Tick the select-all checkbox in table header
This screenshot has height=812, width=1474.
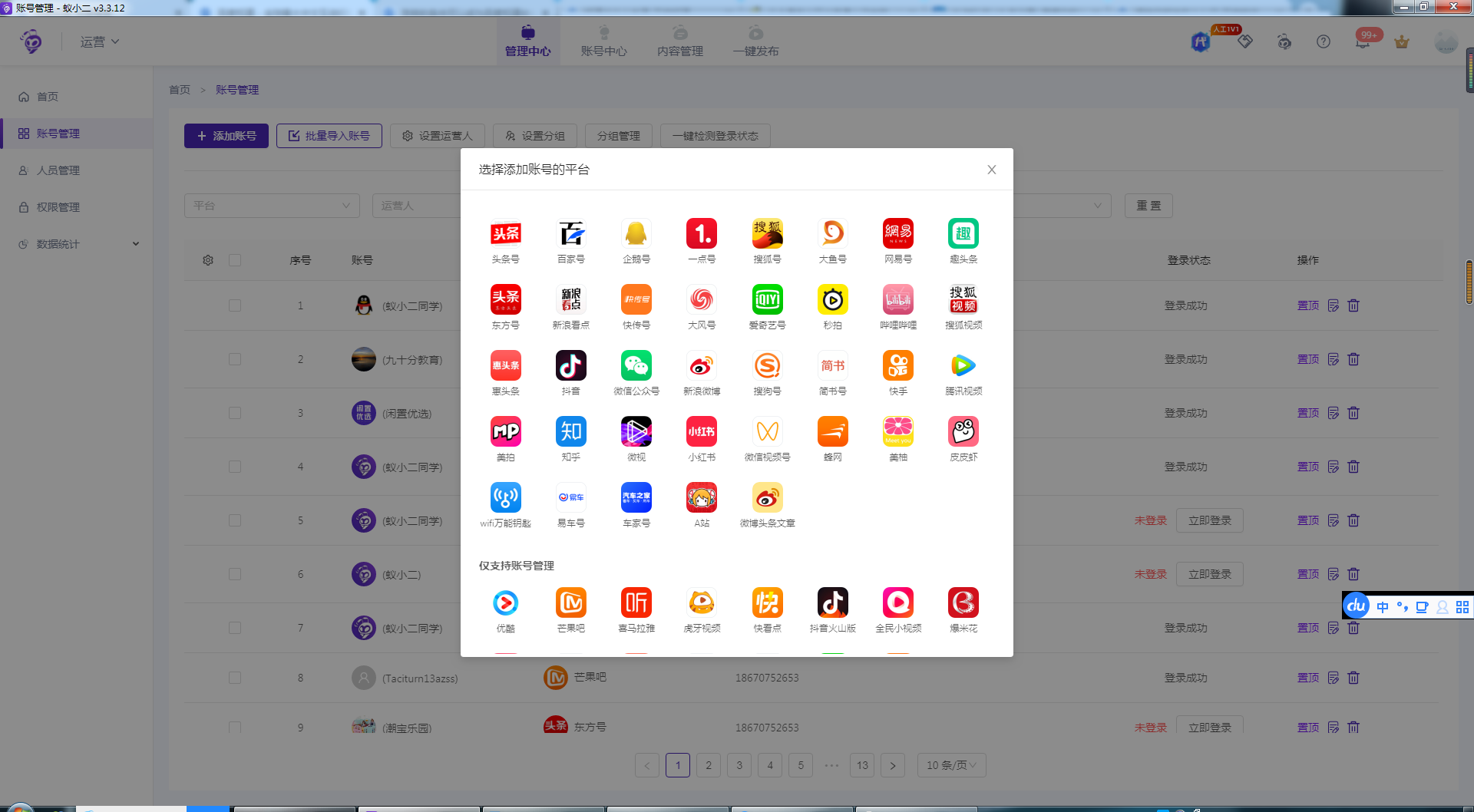tap(235, 260)
